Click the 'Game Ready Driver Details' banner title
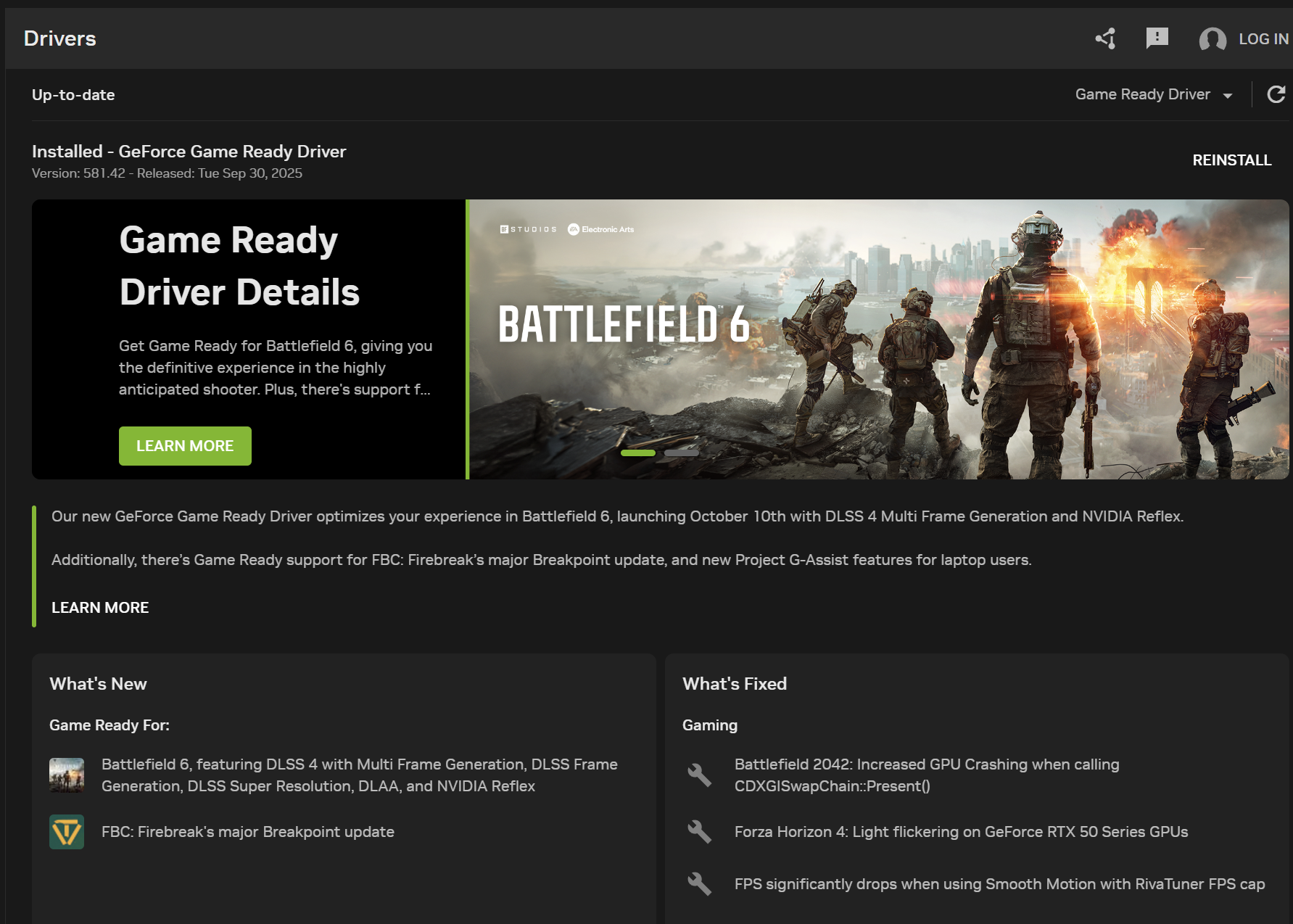This screenshot has width=1293, height=924. [x=239, y=266]
